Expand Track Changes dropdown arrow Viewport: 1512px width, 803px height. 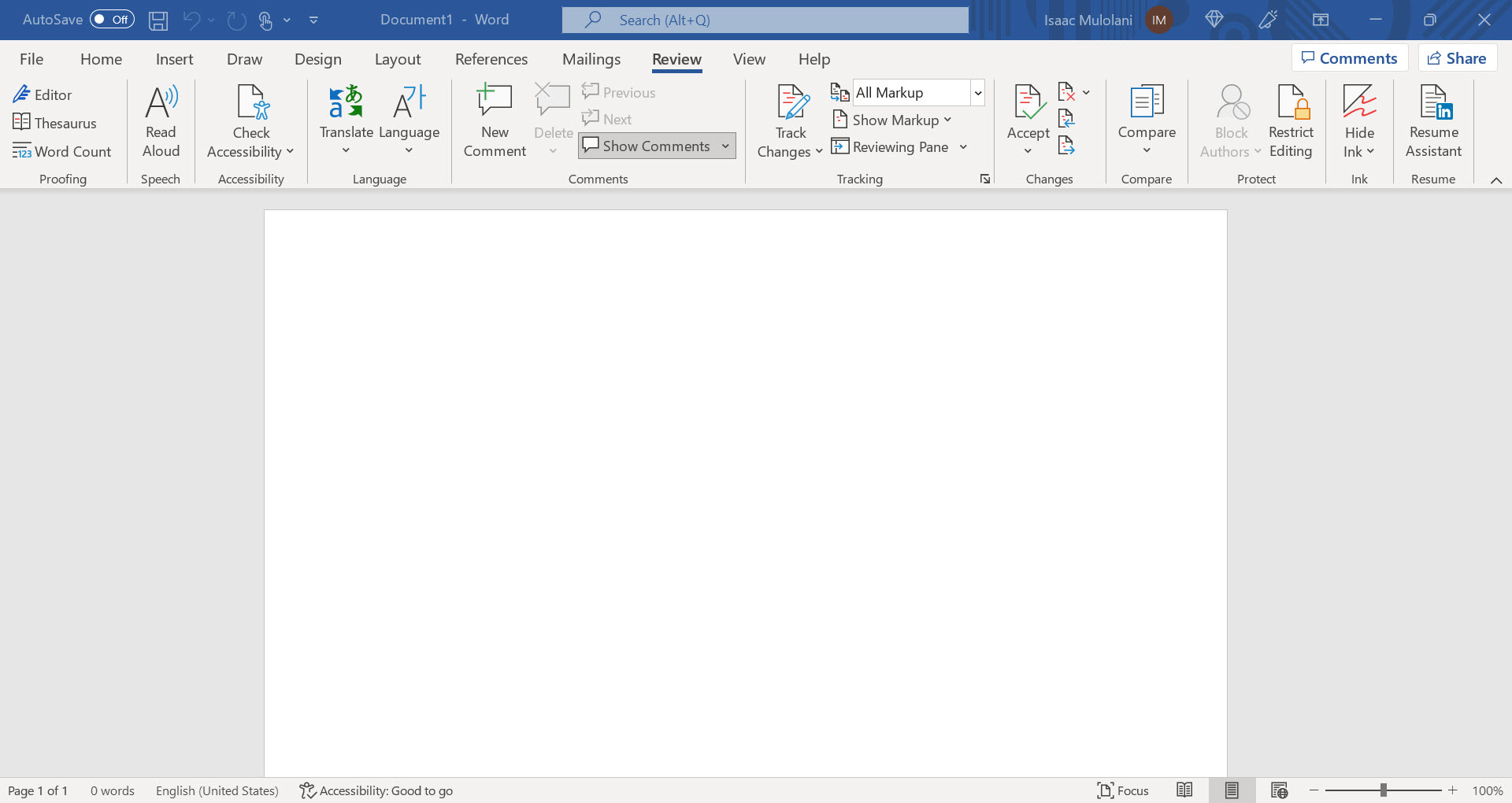[819, 152]
